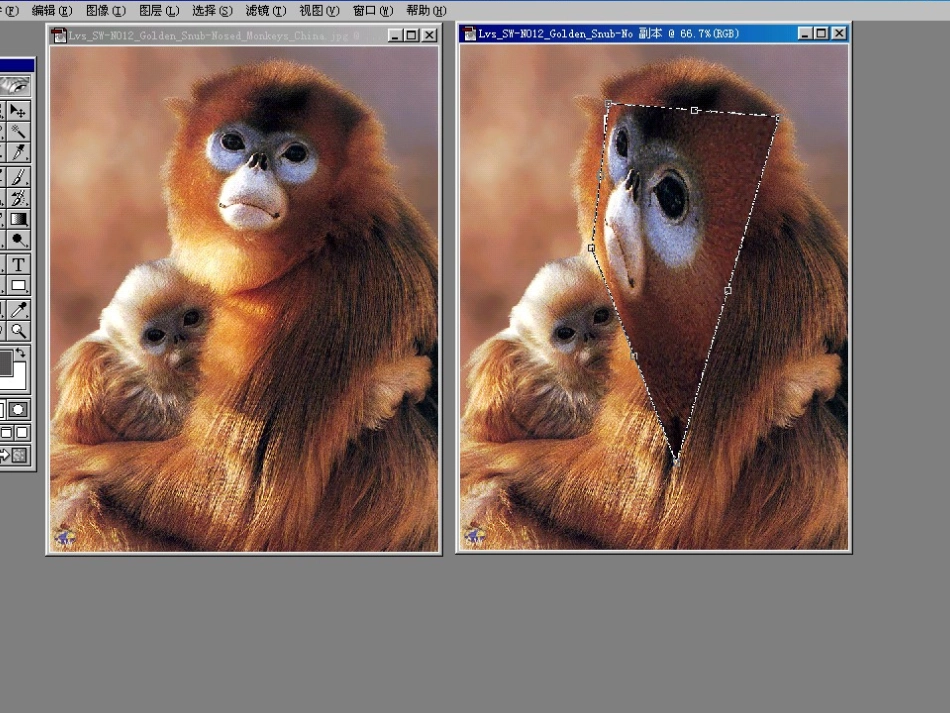
Task: Select the Eyedropper tool
Action: [18, 309]
